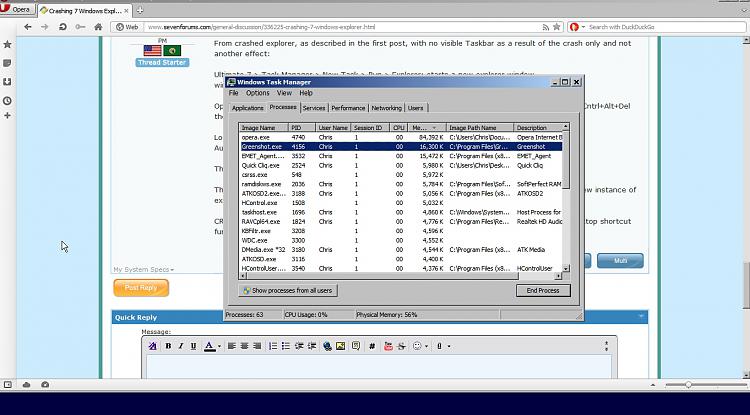Click Task Manager vertical scrollbar thumb

[x=566, y=160]
